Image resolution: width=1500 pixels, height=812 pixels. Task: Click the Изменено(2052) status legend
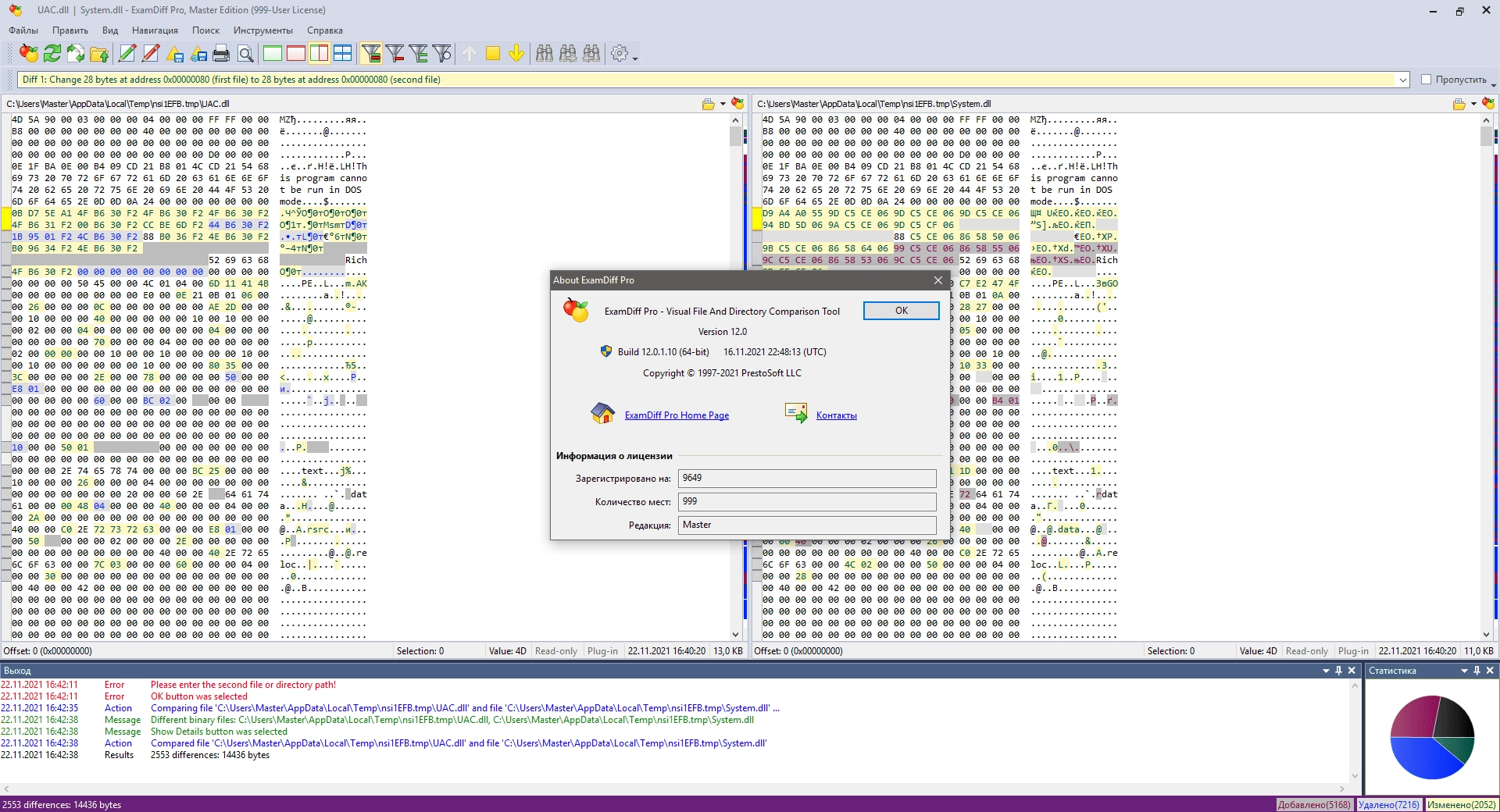click(x=1461, y=804)
